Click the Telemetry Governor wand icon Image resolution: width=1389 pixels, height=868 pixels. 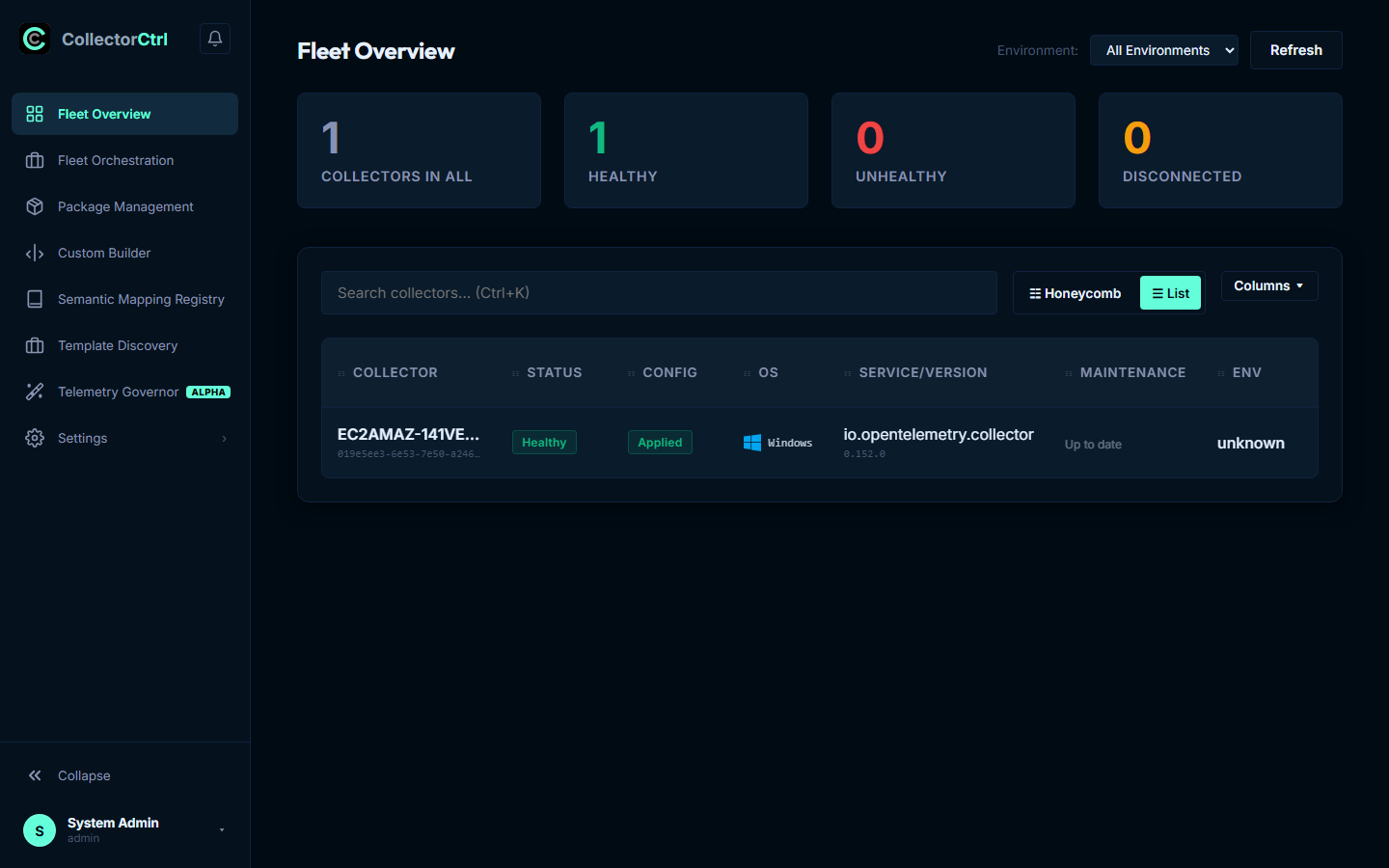pyautogui.click(x=35, y=392)
